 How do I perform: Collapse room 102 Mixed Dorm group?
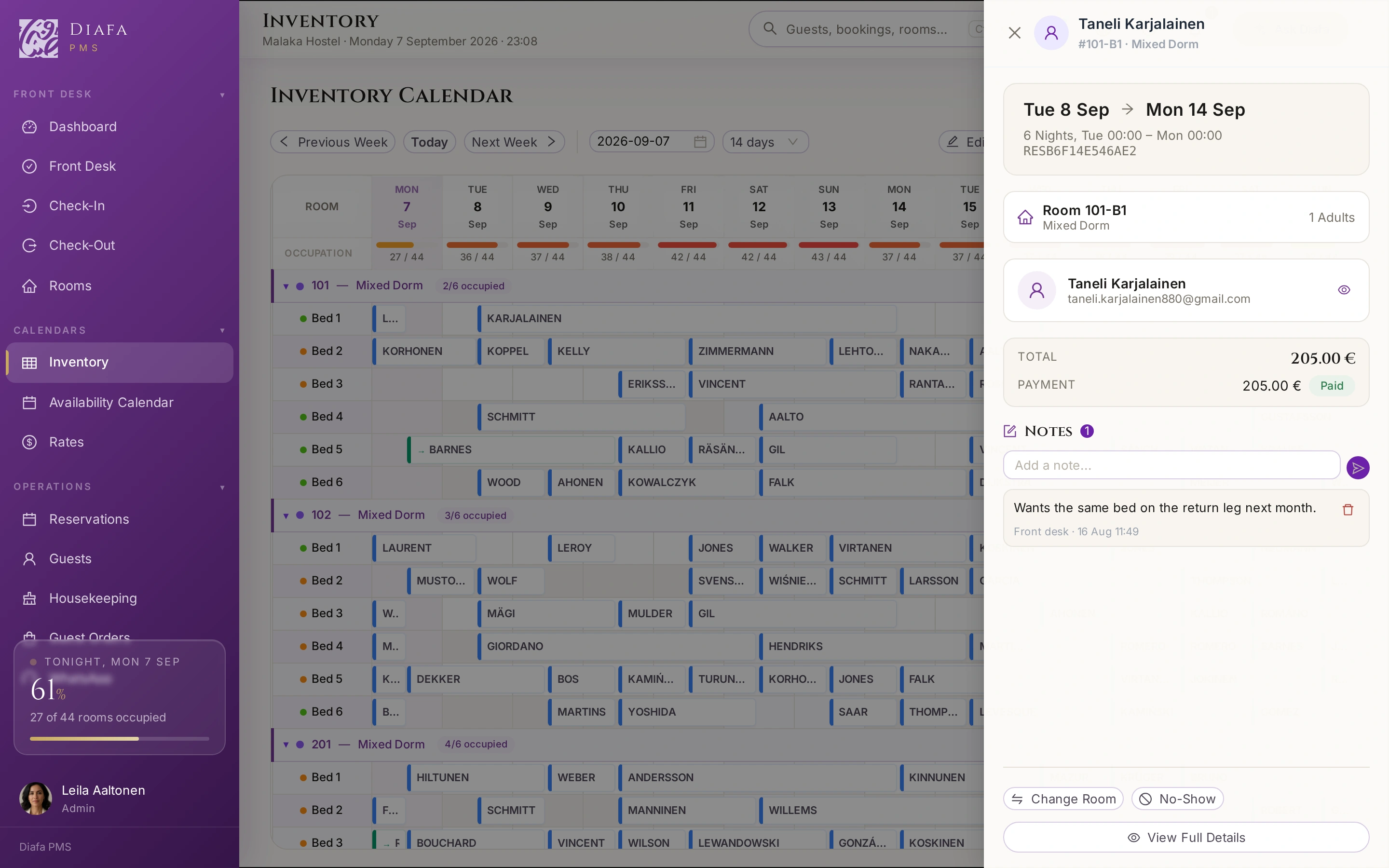point(286,515)
